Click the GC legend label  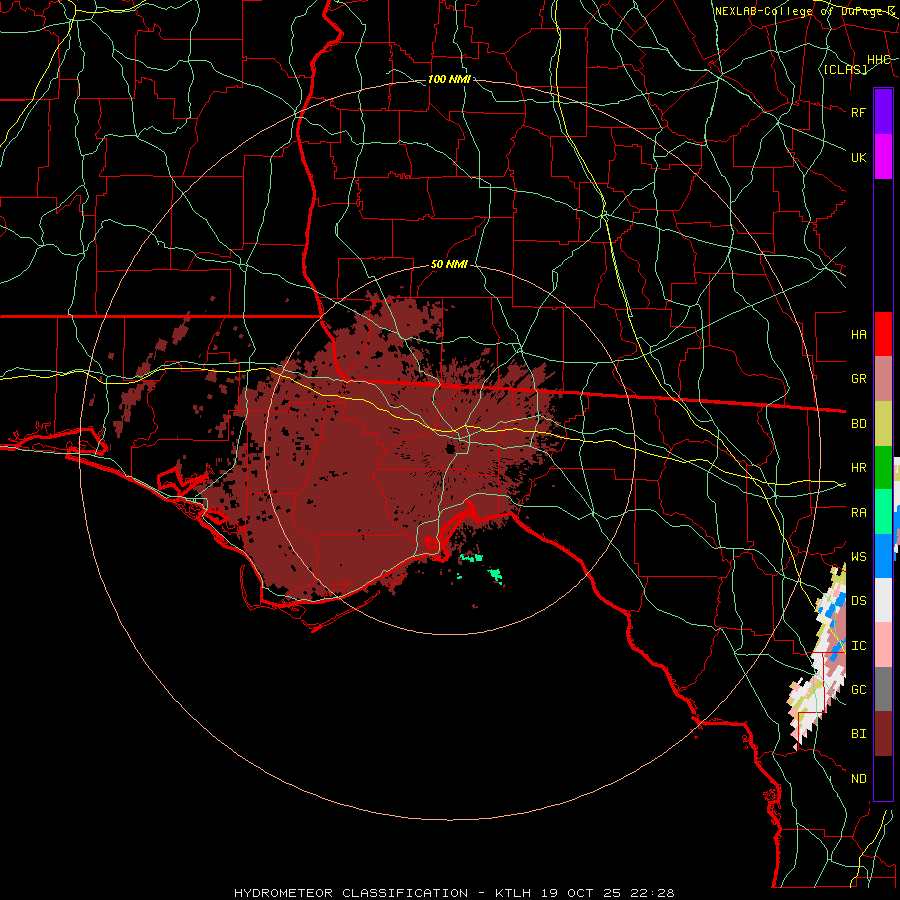pyautogui.click(x=859, y=690)
